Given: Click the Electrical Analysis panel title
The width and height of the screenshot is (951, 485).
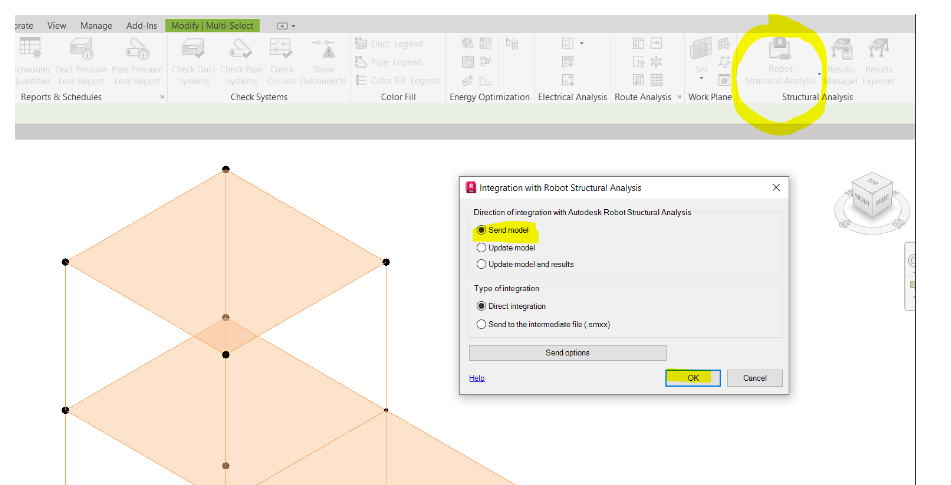Looking at the screenshot, I should 573,97.
